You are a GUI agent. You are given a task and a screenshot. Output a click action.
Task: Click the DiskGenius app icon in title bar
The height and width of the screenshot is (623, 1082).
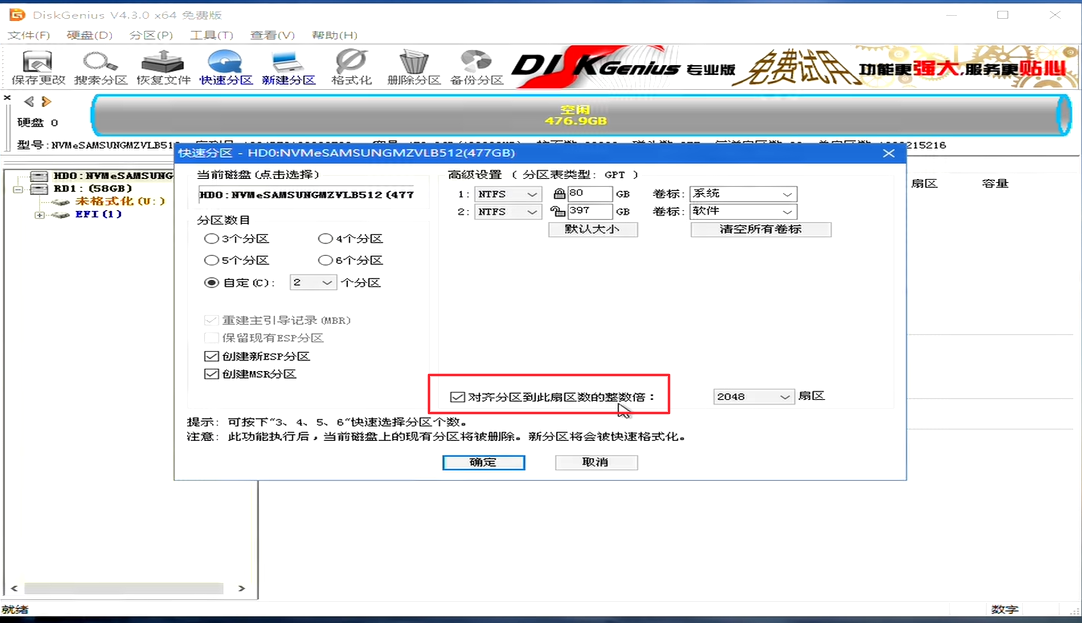click(x=17, y=14)
